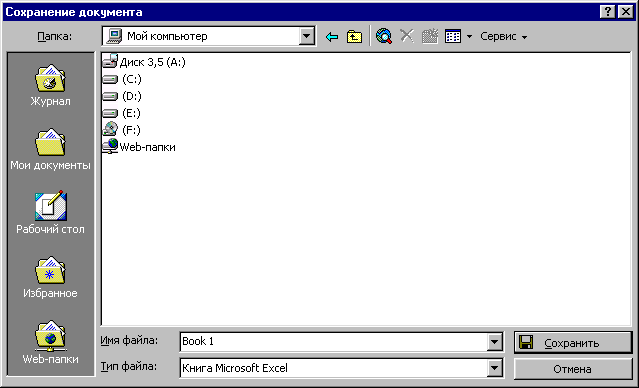Open the Сервис menu
The width and height of the screenshot is (639, 388).
click(504, 36)
